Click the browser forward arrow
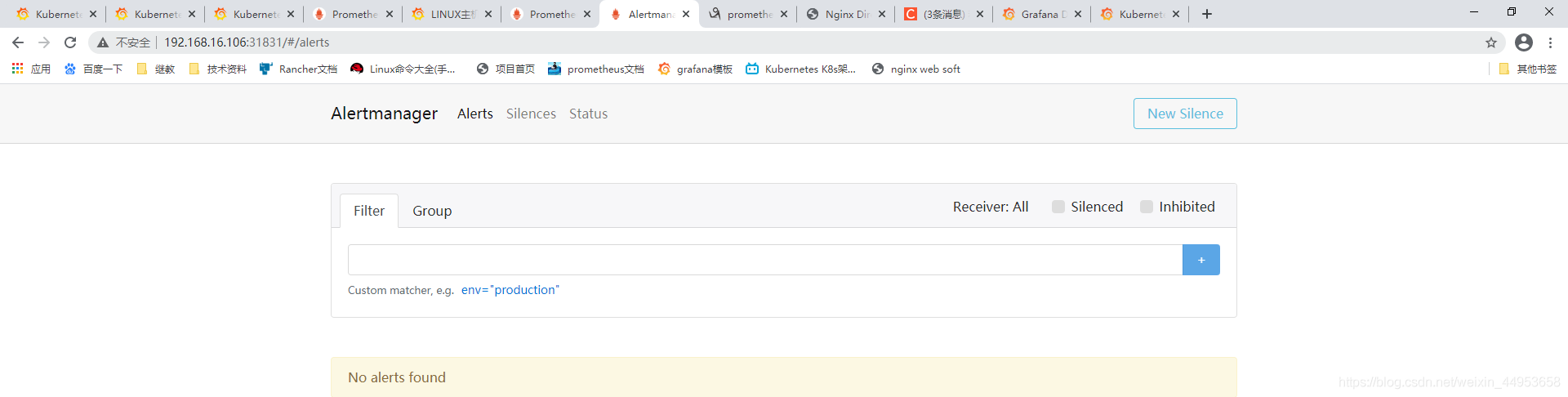This screenshot has height=397, width=1568. click(44, 42)
